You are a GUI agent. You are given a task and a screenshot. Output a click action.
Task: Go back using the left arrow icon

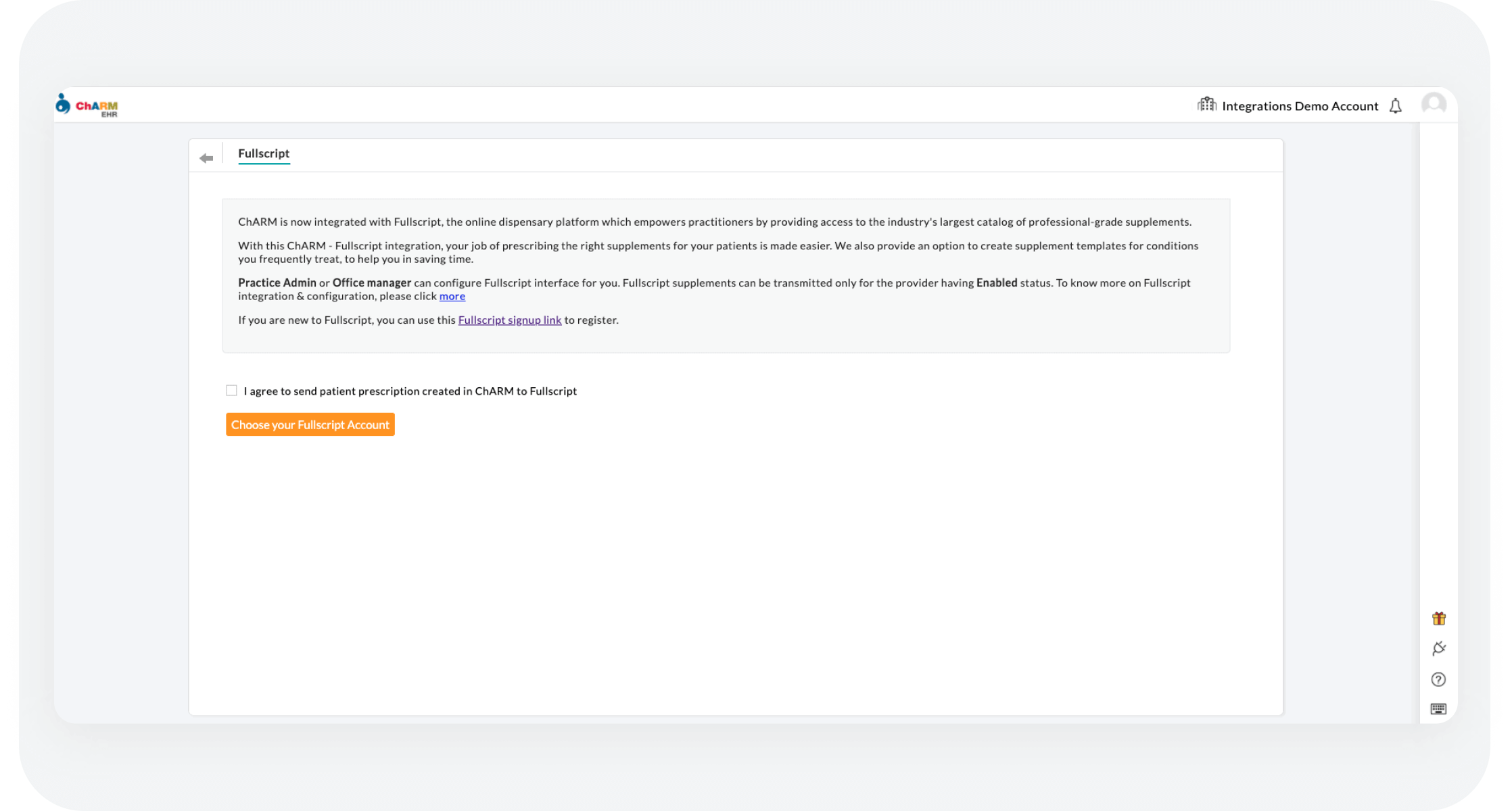click(x=206, y=158)
